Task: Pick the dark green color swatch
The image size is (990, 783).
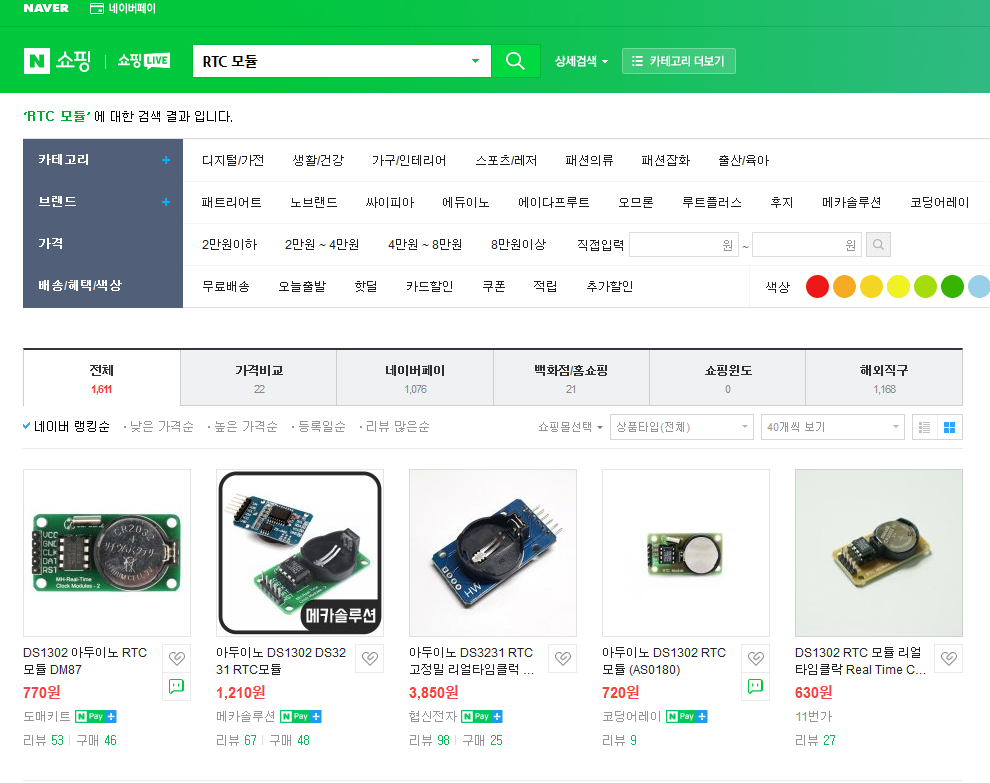Action: click(x=952, y=287)
